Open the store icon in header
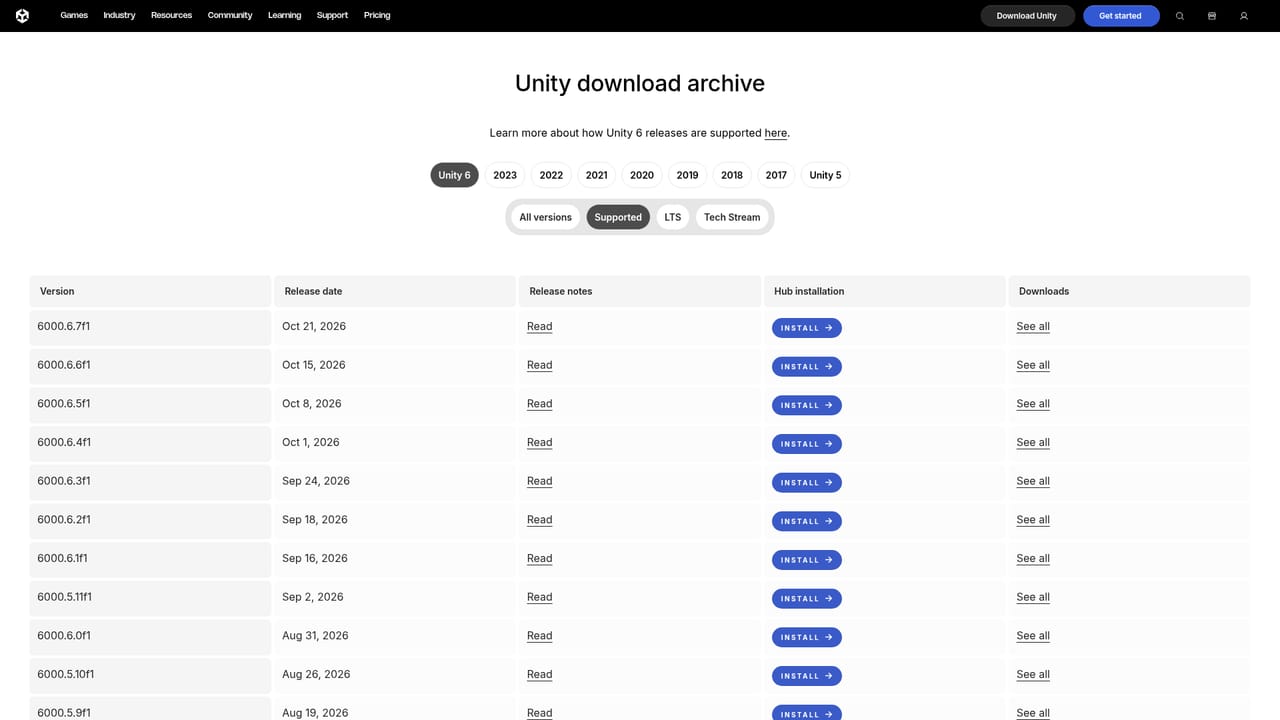1280x720 pixels. click(1212, 16)
